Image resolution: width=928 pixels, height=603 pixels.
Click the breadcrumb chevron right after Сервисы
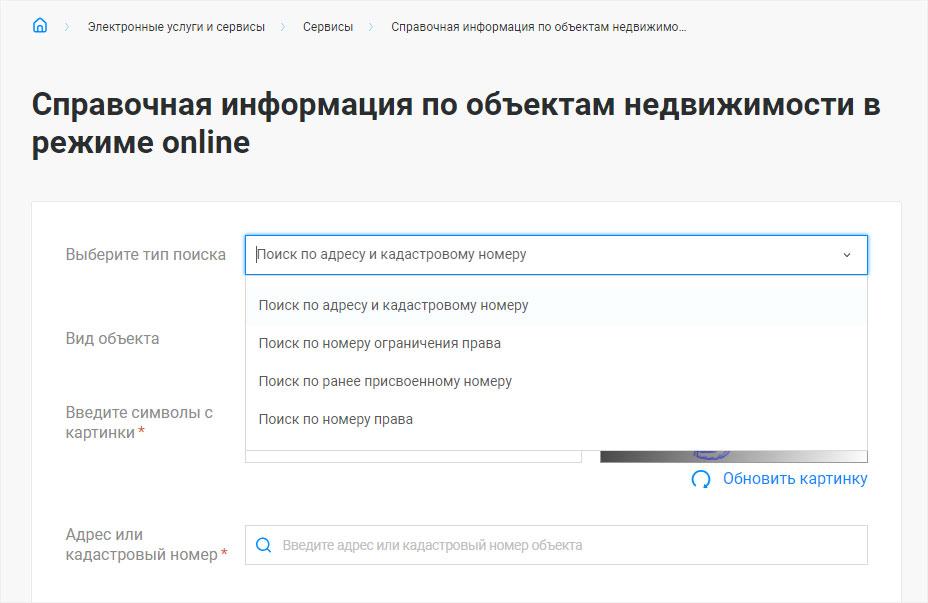pos(372,27)
